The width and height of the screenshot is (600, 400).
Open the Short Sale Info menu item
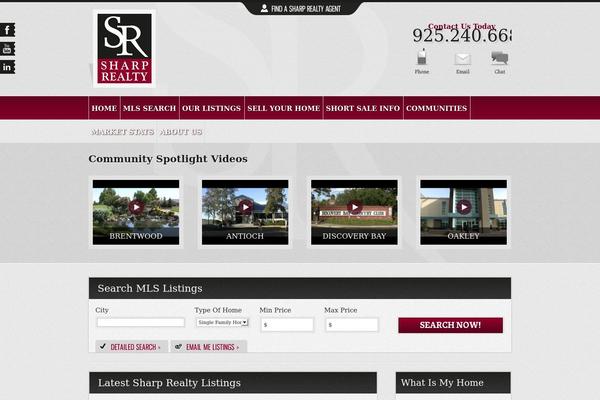tap(363, 108)
